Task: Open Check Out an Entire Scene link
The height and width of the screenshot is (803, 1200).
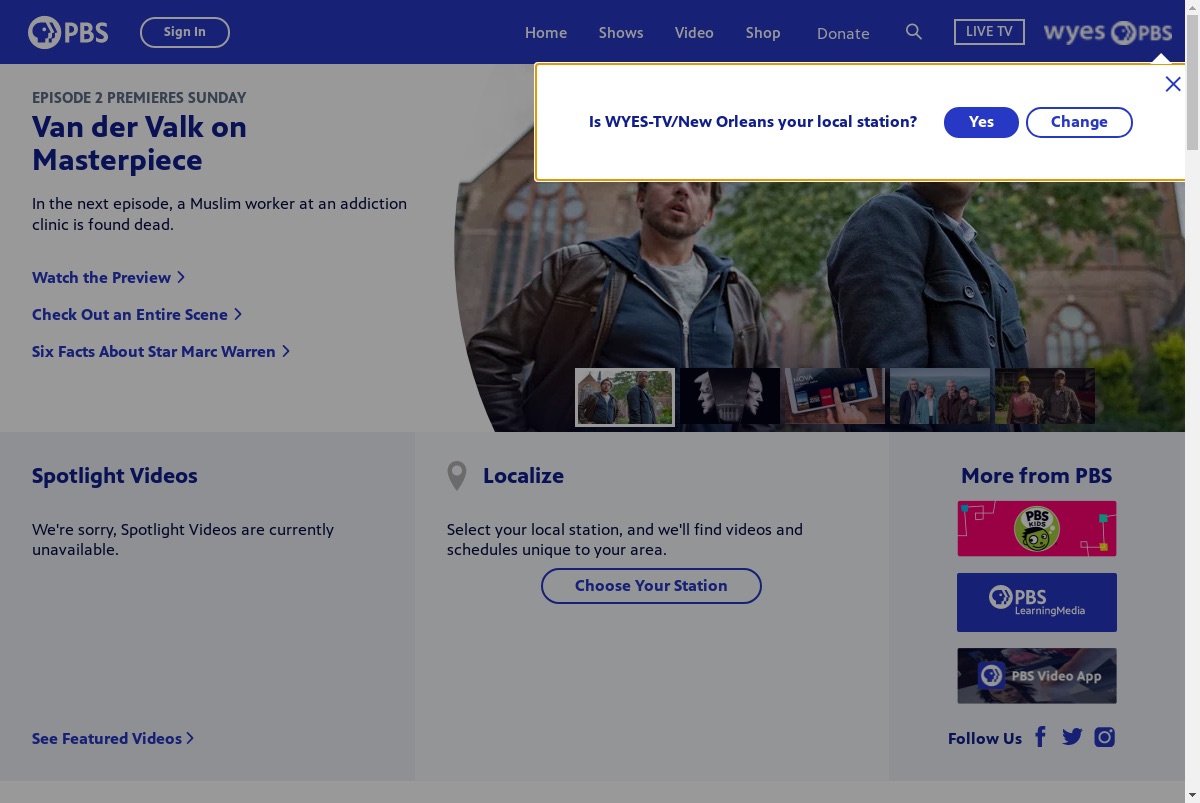Action: pos(137,314)
